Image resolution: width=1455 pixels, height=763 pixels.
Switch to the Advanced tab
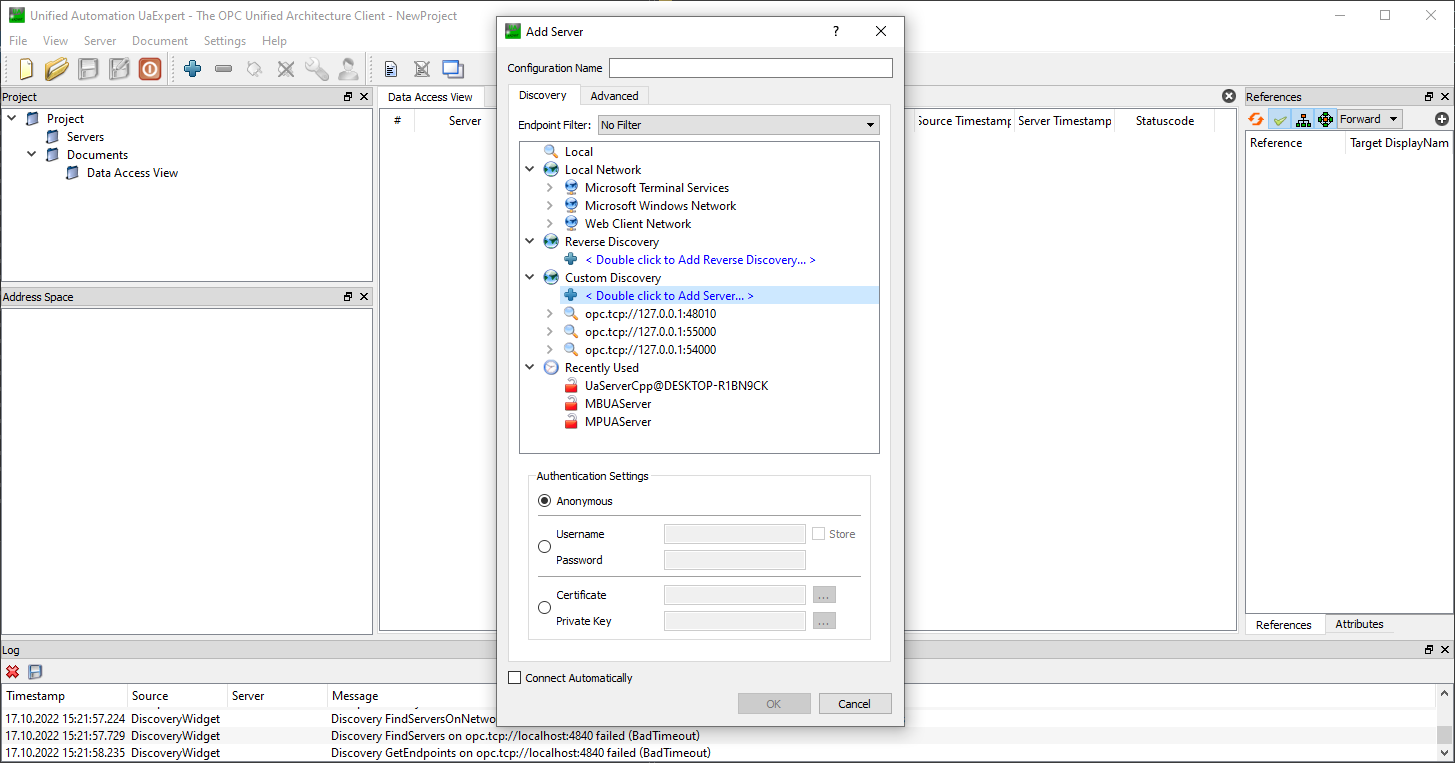click(x=614, y=96)
